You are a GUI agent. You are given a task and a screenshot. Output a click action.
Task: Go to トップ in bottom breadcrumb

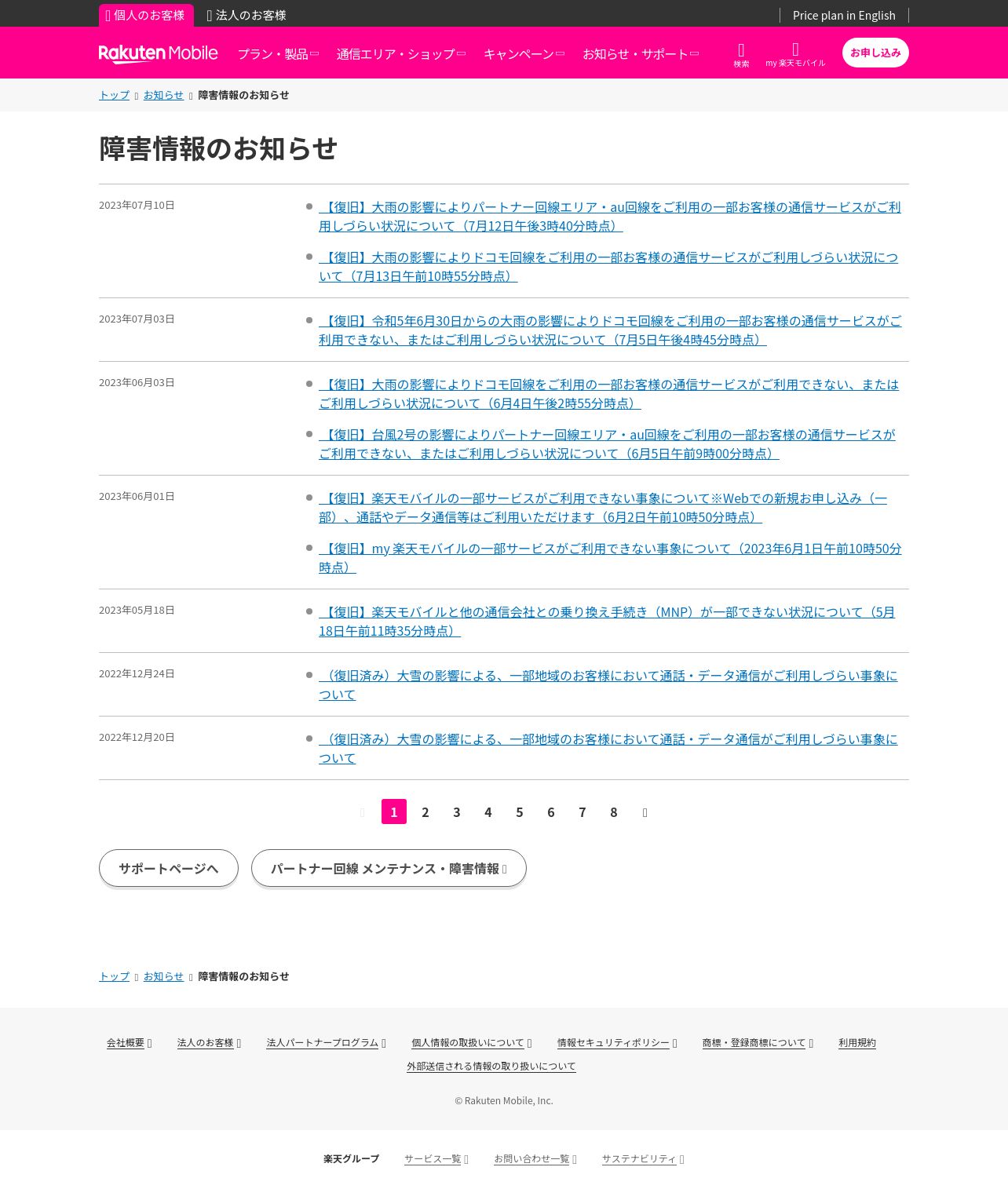click(x=114, y=976)
